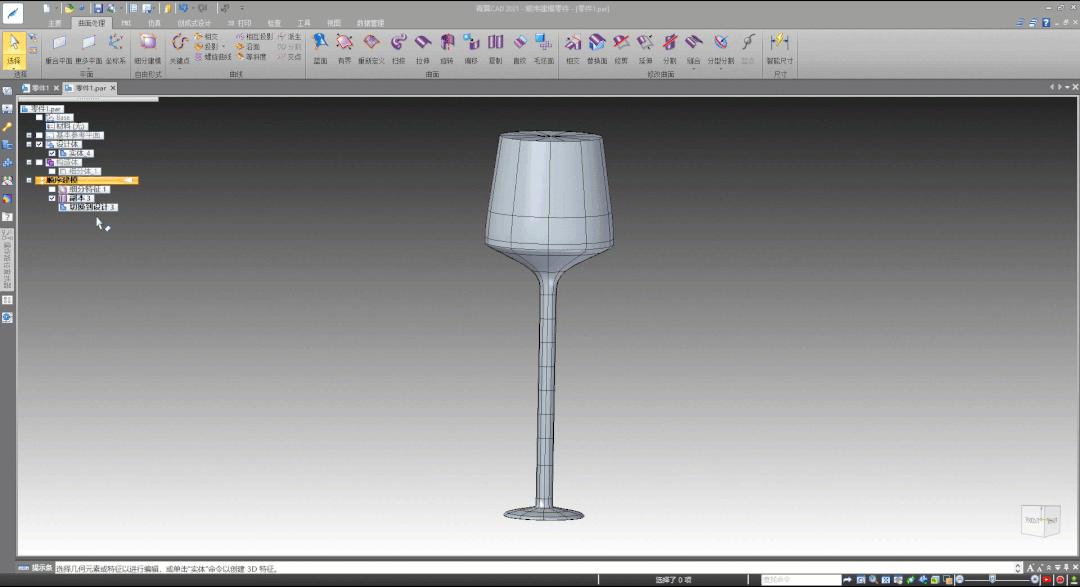
Task: Select the 相互投影 cross projection tool
Action: [255, 37]
